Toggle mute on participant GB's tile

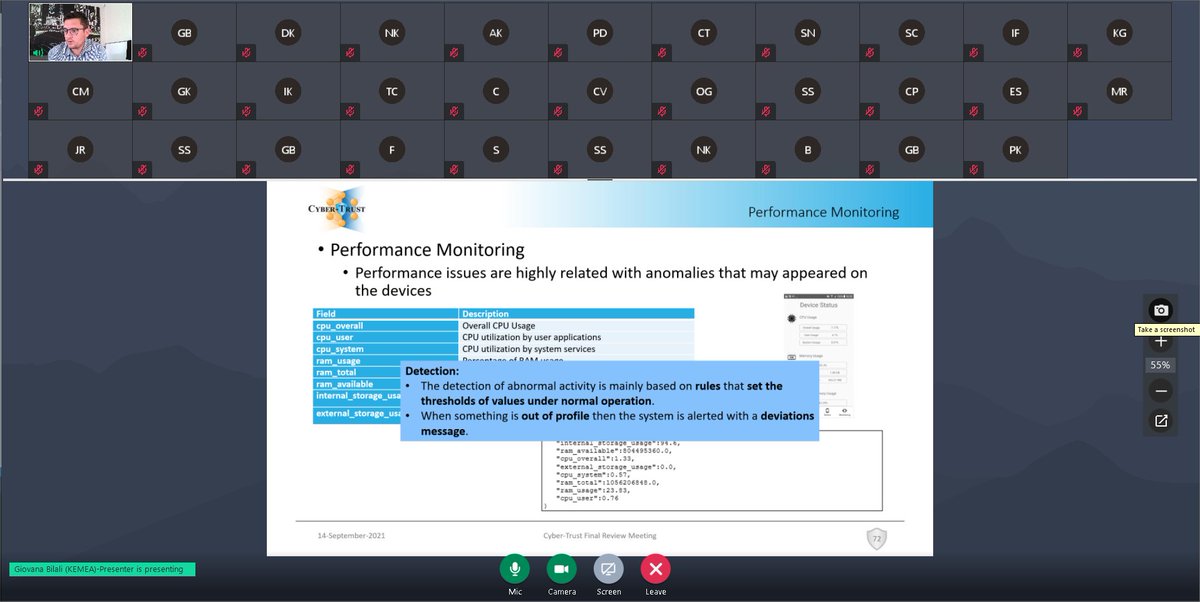click(x=143, y=52)
